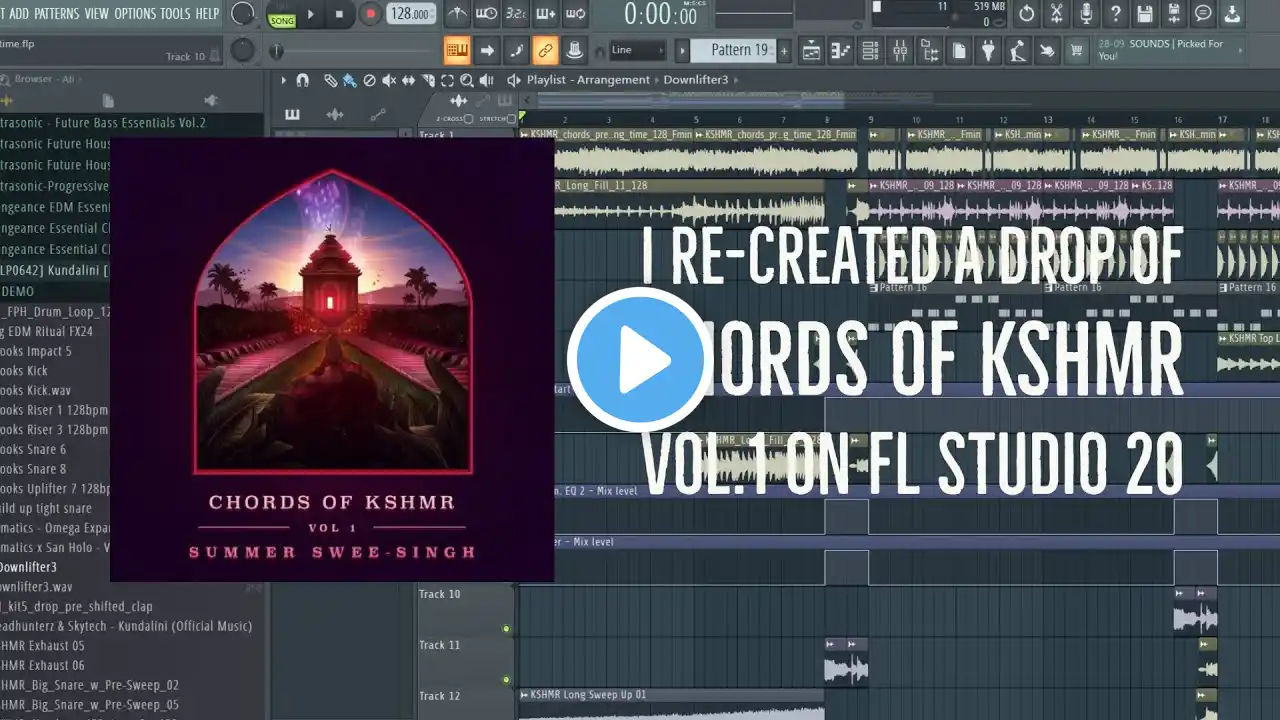Open the Line snap dropdown
1280x720 pixels.
[637, 51]
